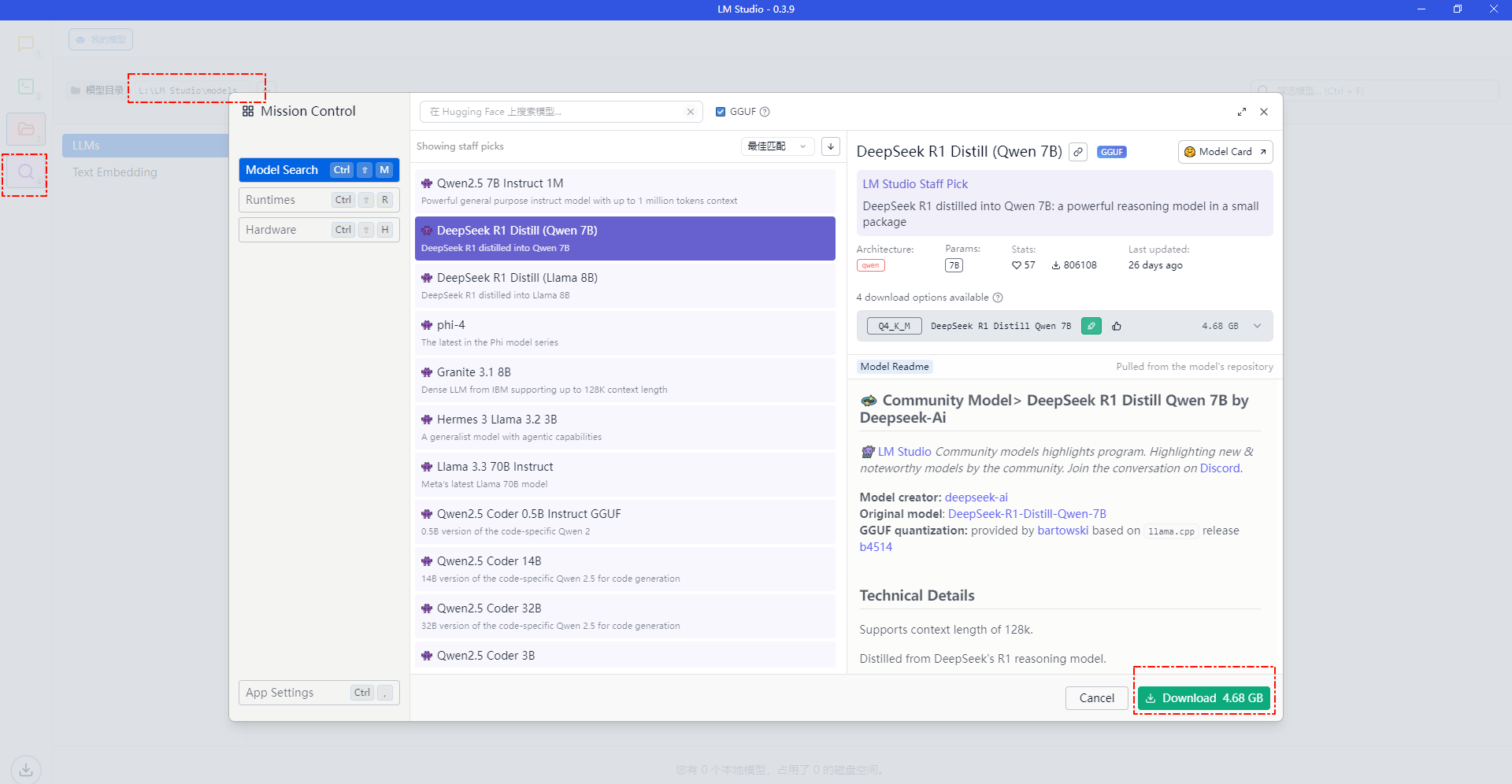Open App Settings

(x=319, y=693)
